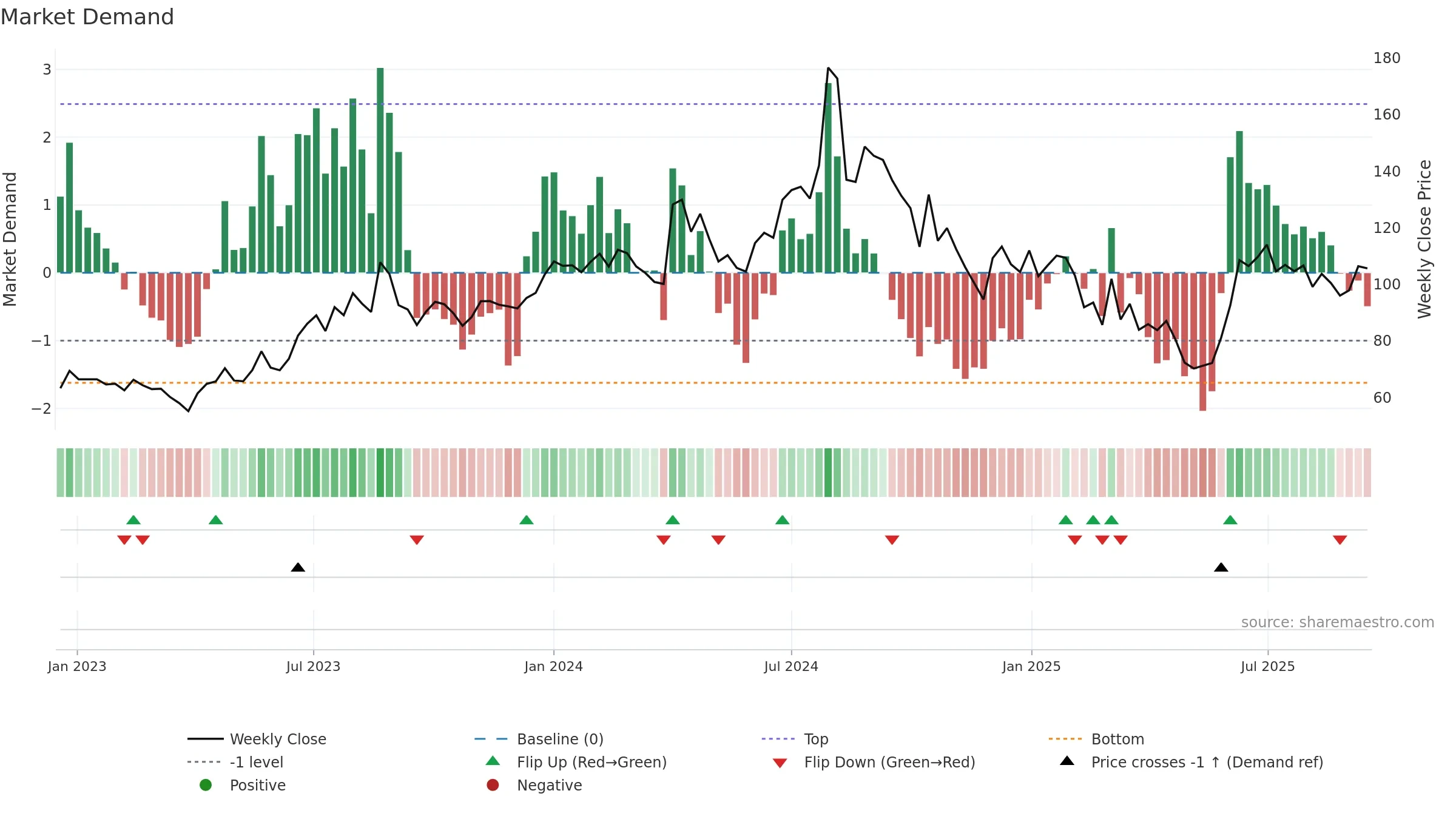
Task: Click the Negative legend label
Action: pos(549,785)
